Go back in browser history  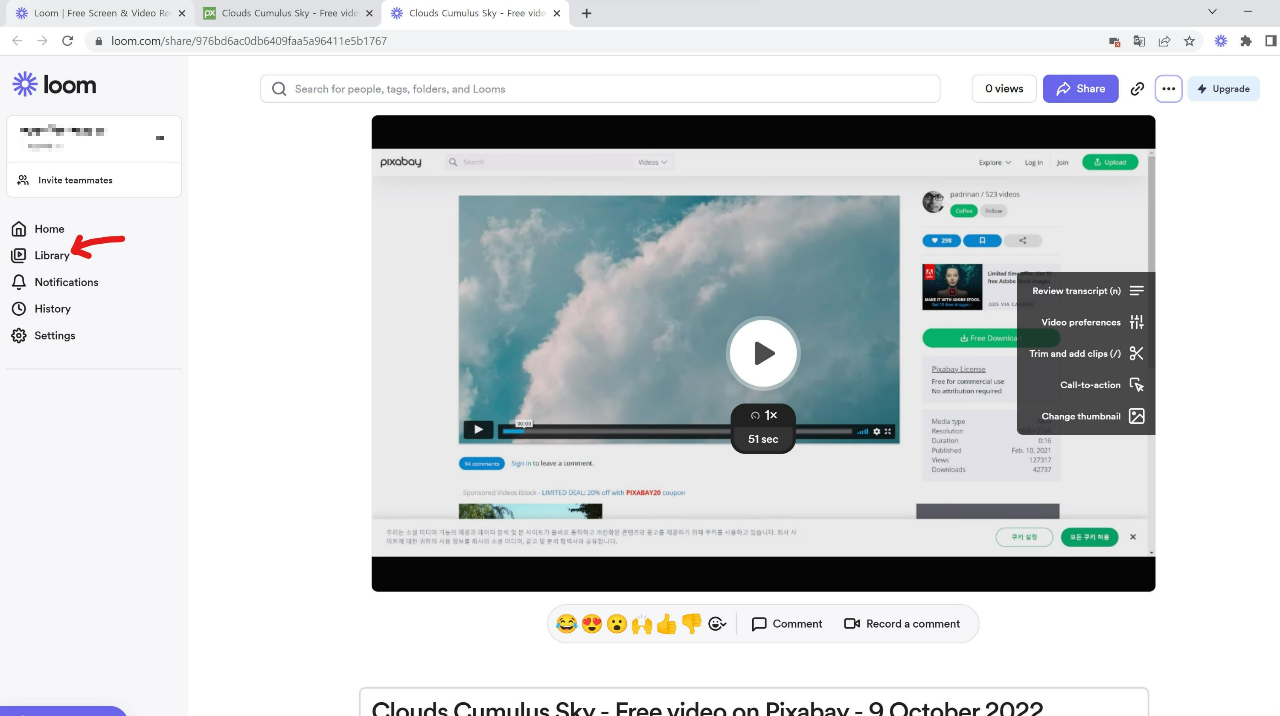16,41
